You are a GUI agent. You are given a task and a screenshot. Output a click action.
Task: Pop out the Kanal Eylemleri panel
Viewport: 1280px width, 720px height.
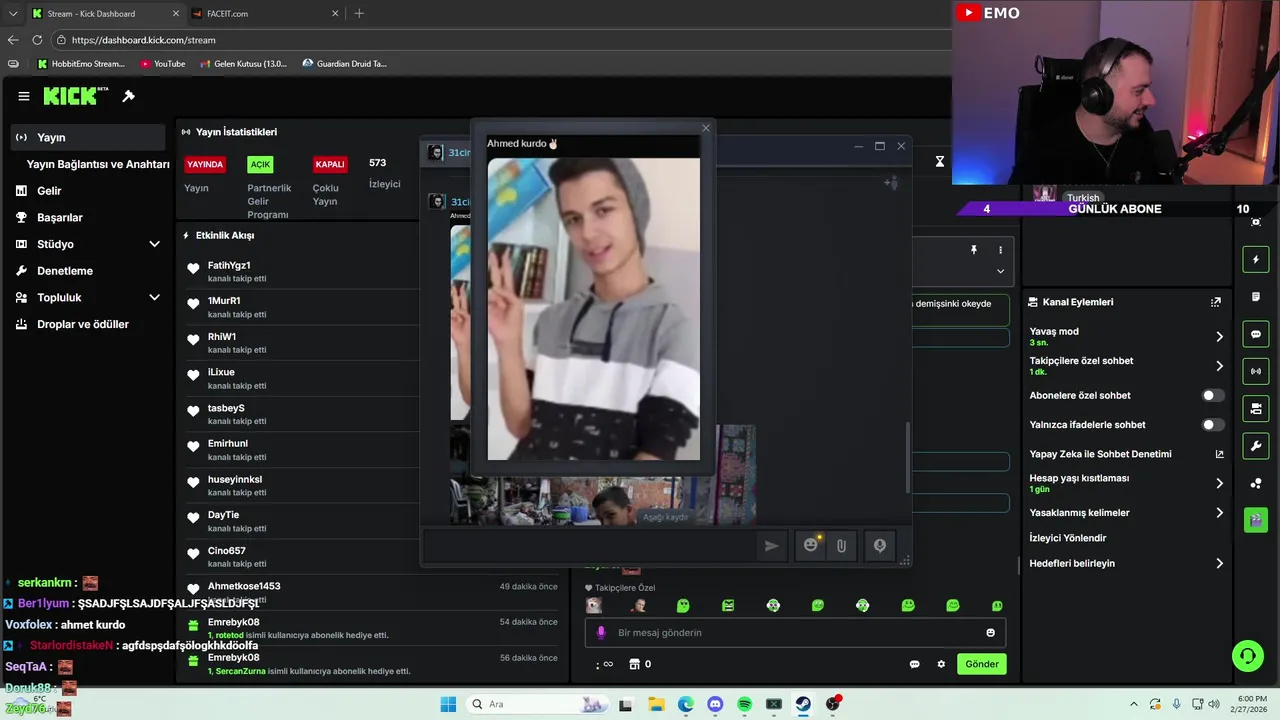pos(1216,302)
